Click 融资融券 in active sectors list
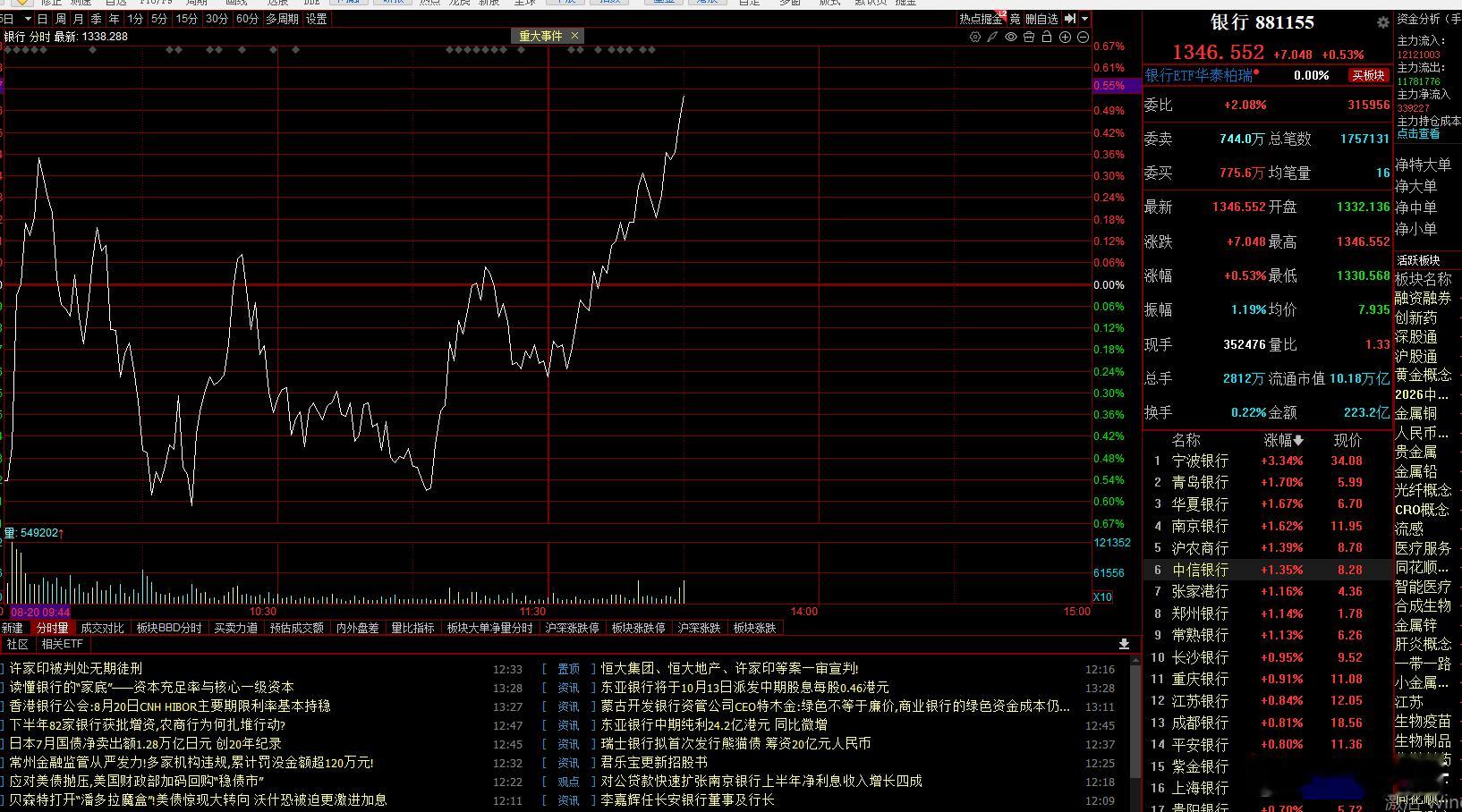Screen dimensions: 1462x812 (1423, 299)
